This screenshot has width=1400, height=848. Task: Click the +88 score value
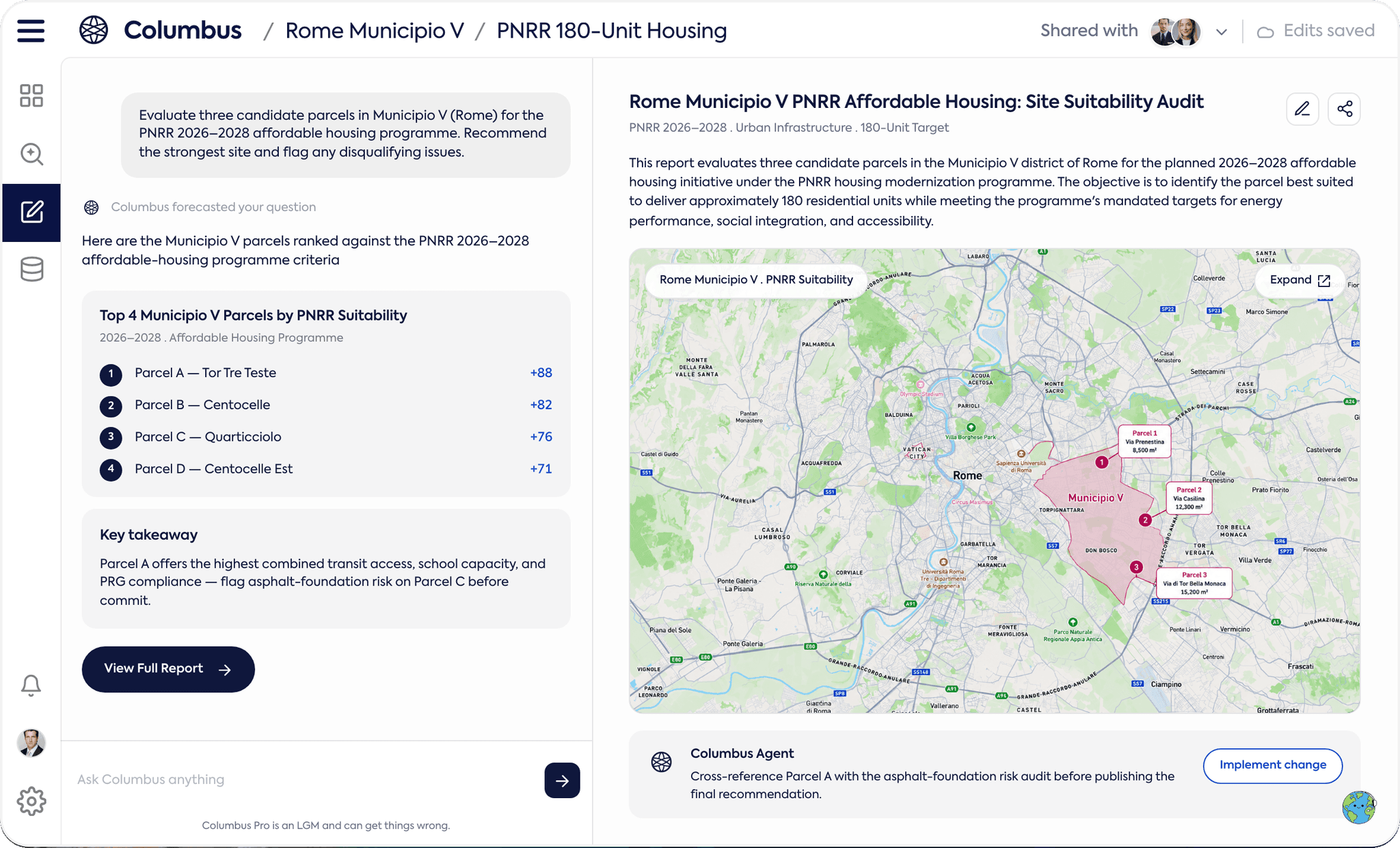pos(541,373)
